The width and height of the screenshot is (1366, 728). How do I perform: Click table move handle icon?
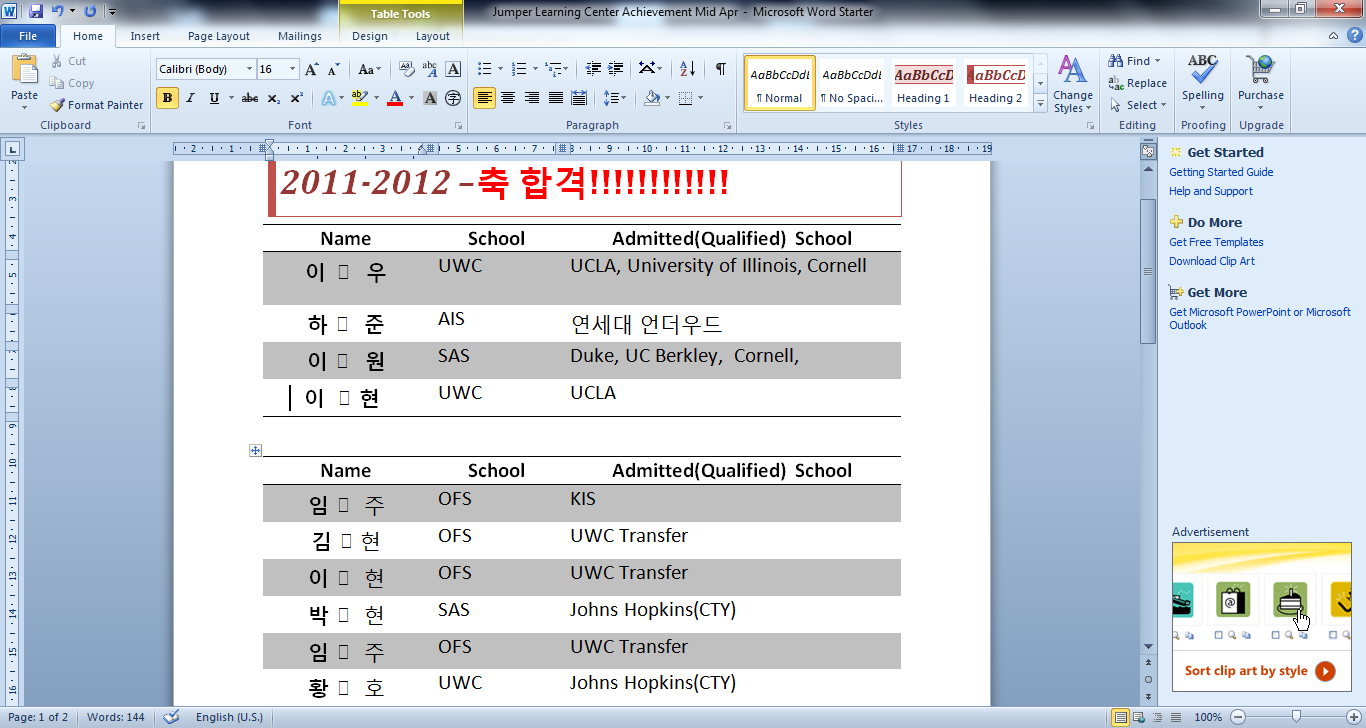[x=255, y=451]
